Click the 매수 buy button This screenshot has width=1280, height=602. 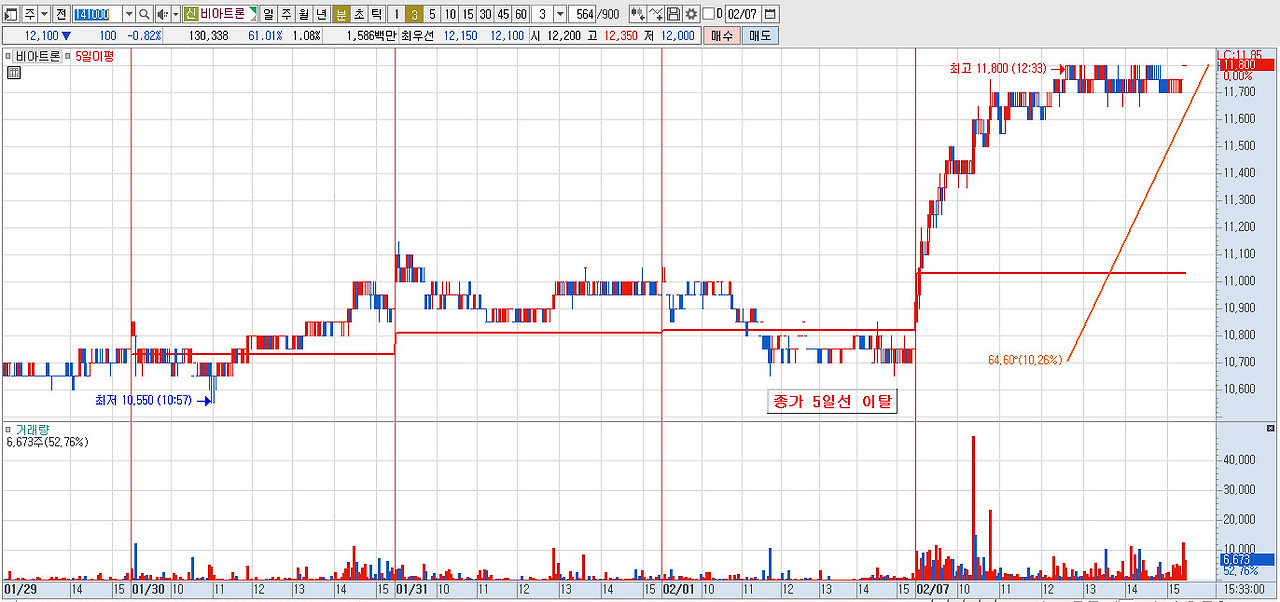pyautogui.click(x=721, y=35)
